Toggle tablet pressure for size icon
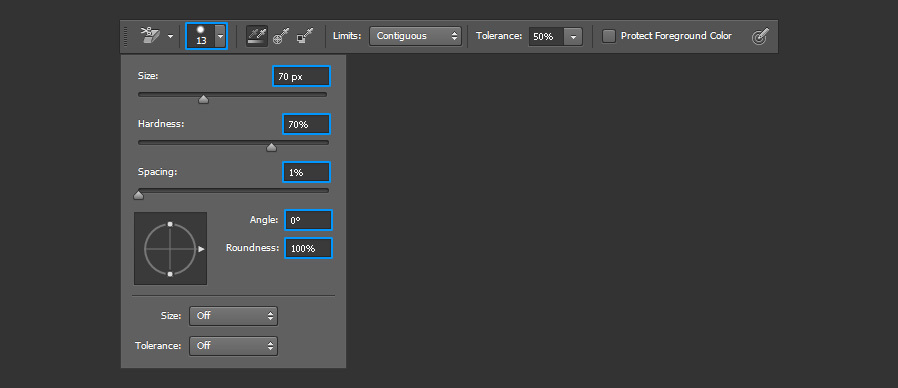Screen dimensions: 898x388 click(759, 37)
